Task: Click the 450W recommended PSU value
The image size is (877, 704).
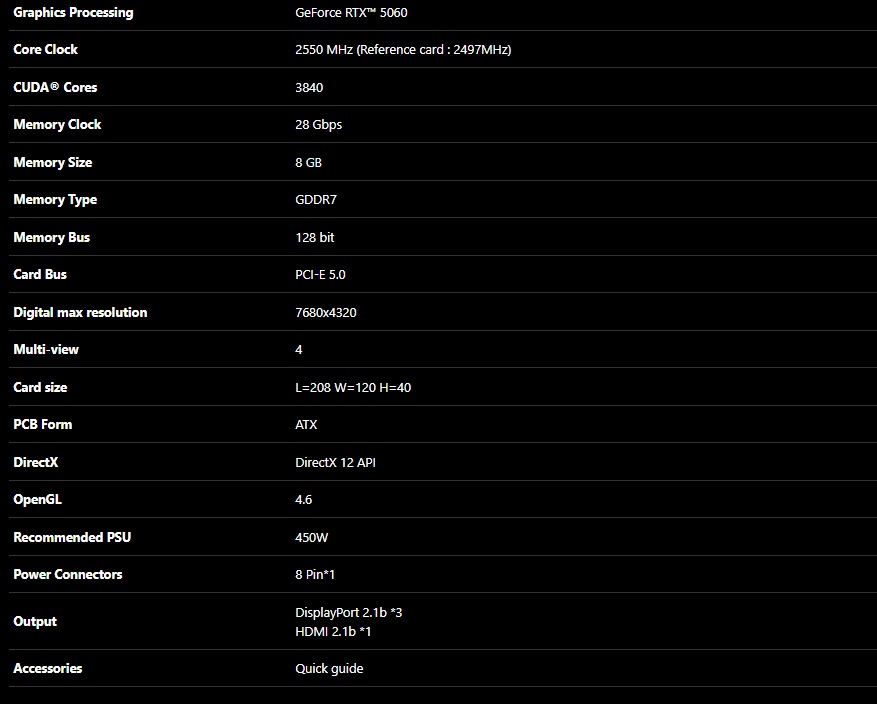Action: [x=311, y=537]
